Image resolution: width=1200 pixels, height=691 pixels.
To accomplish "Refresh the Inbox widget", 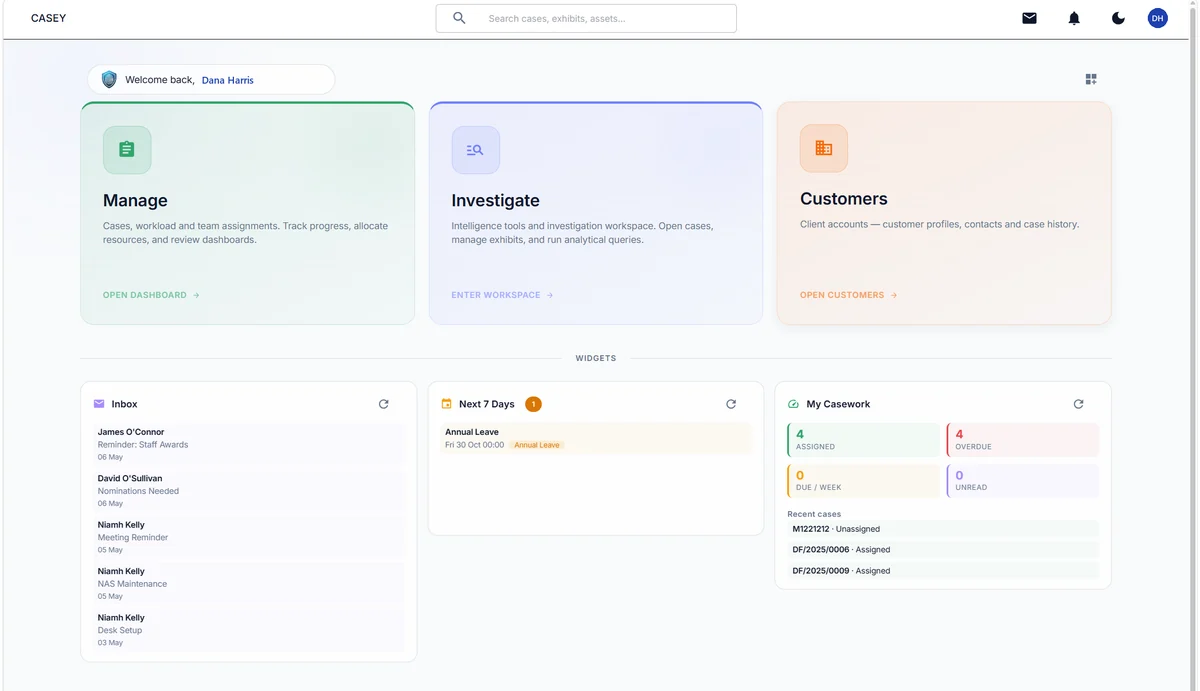I will coord(383,404).
